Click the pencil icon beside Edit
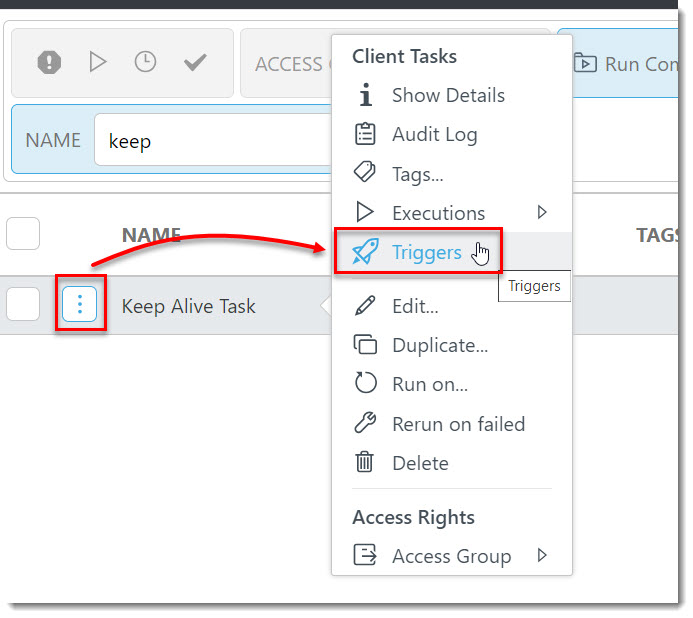The width and height of the screenshot is (693, 618). click(365, 305)
